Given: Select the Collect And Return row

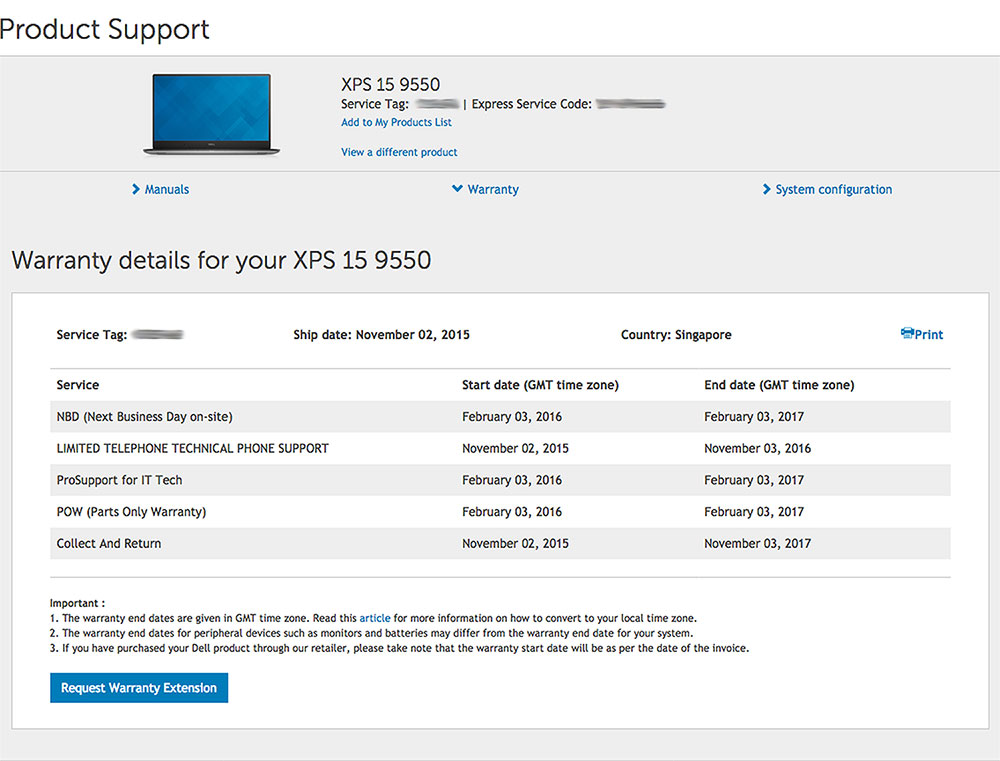Looking at the screenshot, I should tap(500, 543).
